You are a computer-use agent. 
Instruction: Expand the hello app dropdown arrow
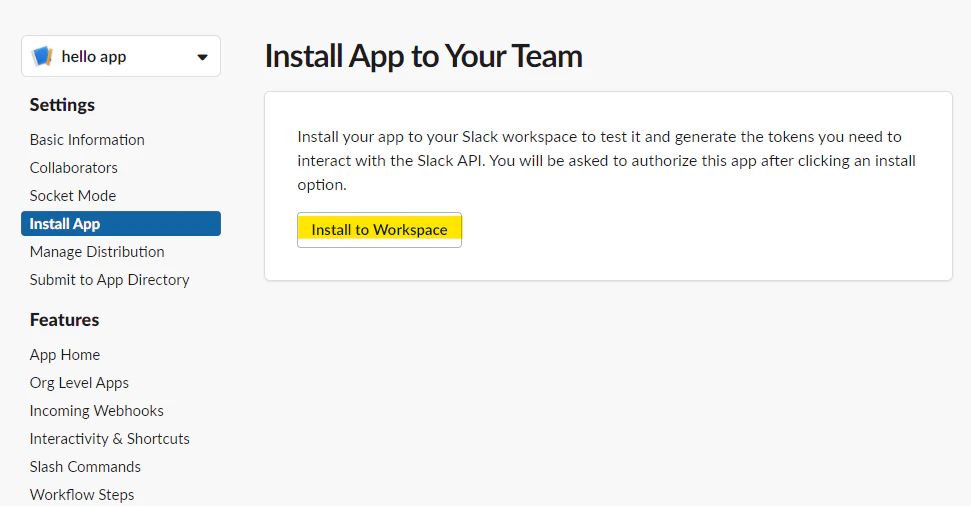tap(202, 57)
